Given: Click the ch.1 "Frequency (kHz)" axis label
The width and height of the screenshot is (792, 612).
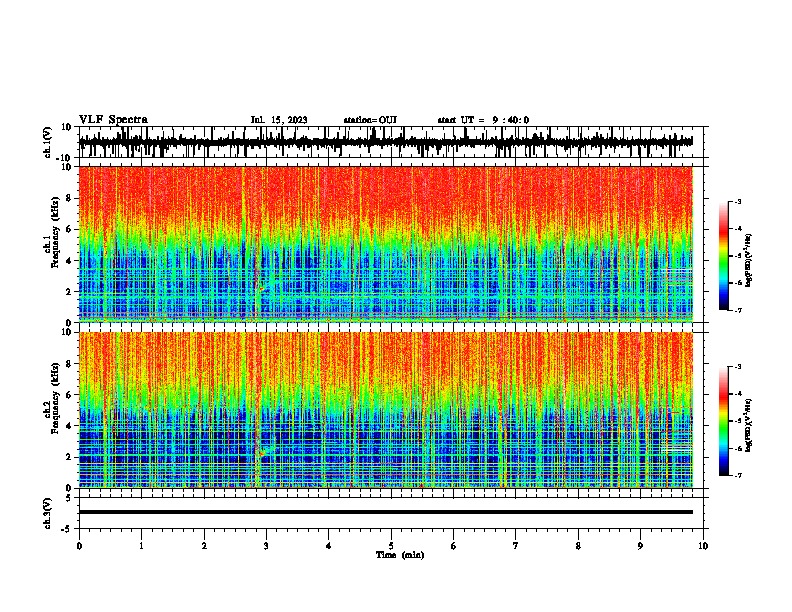Looking at the screenshot, I should tap(54, 234).
